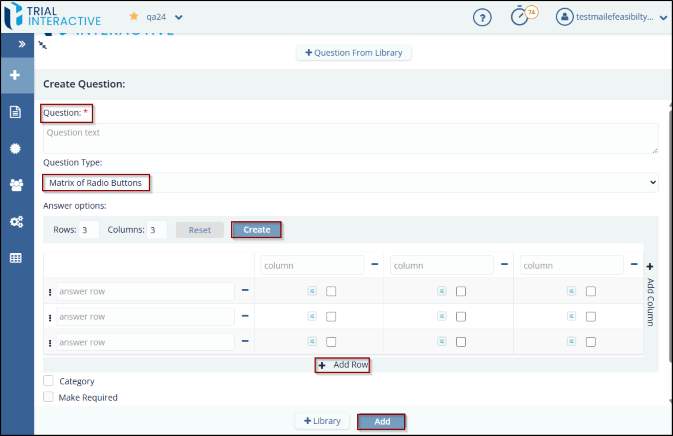
Task: Click the plus icon in sidebar
Action: point(16,76)
